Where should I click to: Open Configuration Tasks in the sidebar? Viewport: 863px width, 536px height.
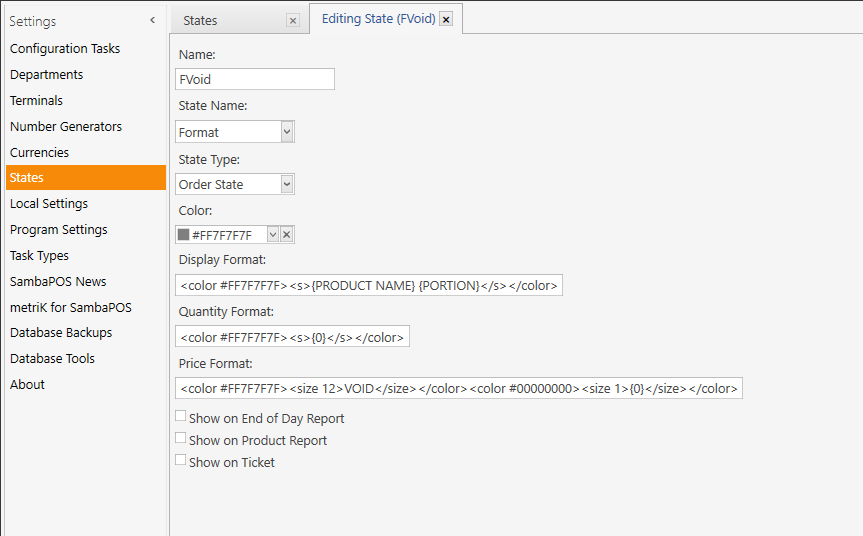pos(65,48)
